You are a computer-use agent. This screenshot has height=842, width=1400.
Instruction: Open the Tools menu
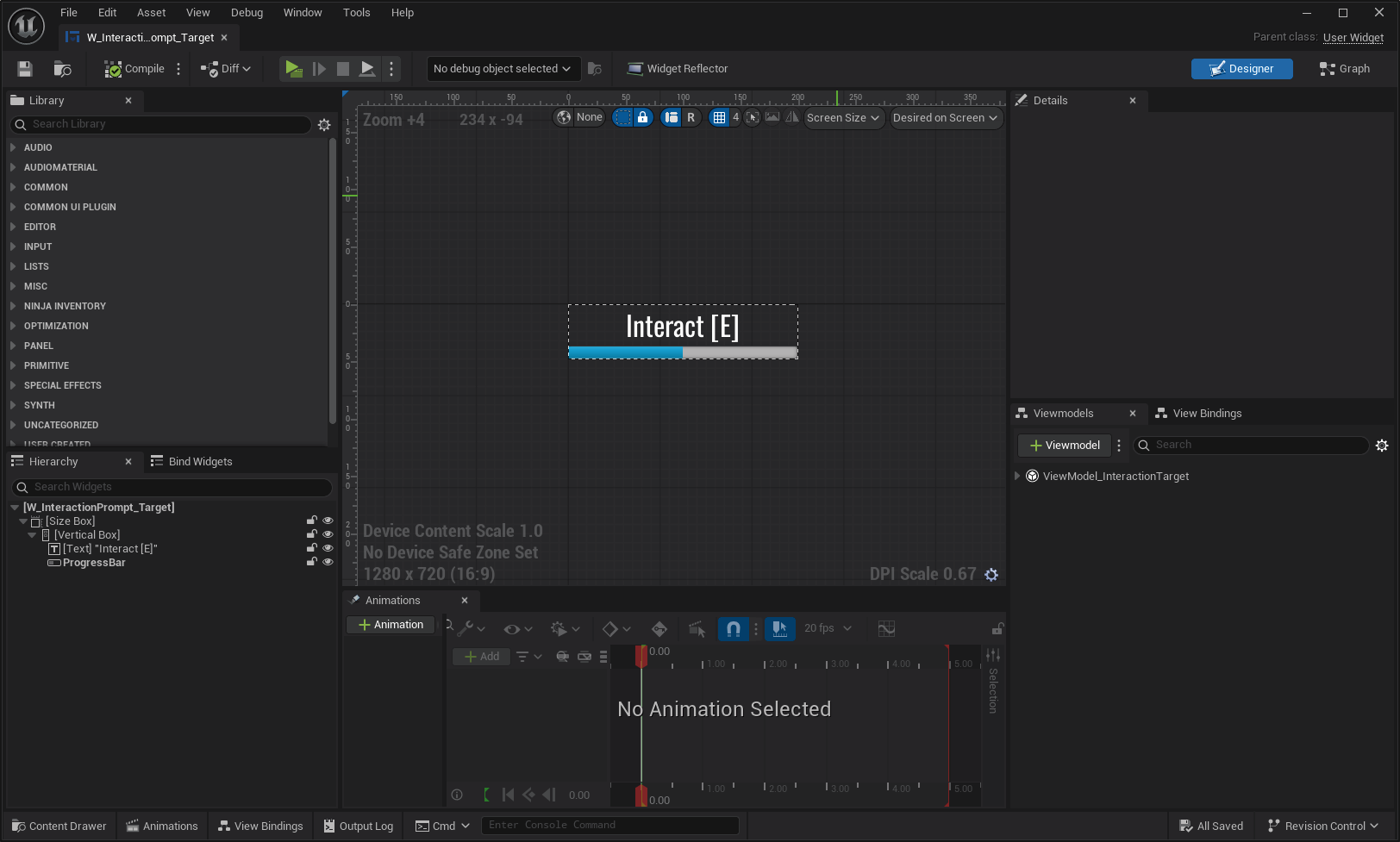(x=356, y=13)
